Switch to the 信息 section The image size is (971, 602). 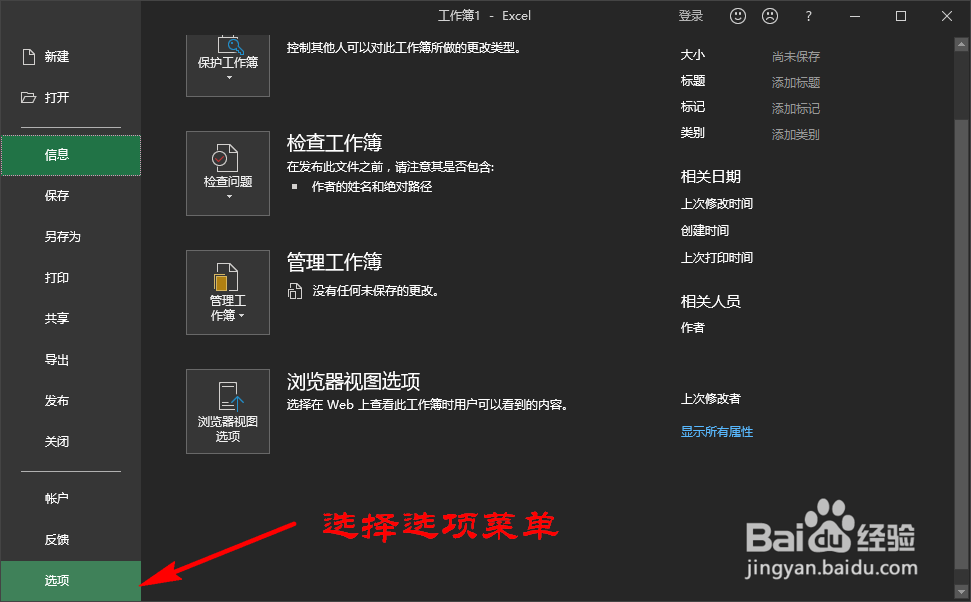coord(57,156)
